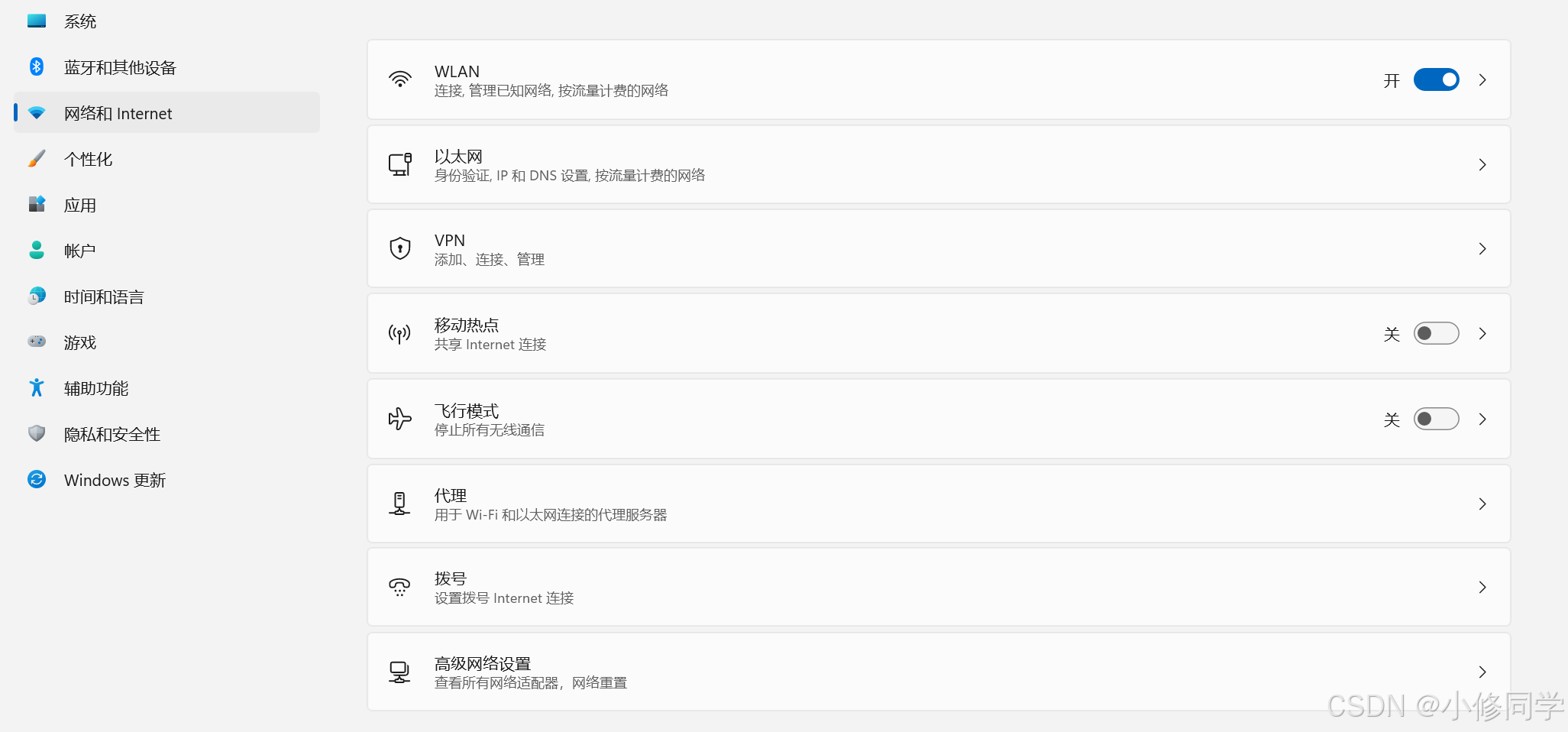1568x732 pixels.
Task: Click the Mobile hotspot antenna icon
Action: (x=399, y=334)
